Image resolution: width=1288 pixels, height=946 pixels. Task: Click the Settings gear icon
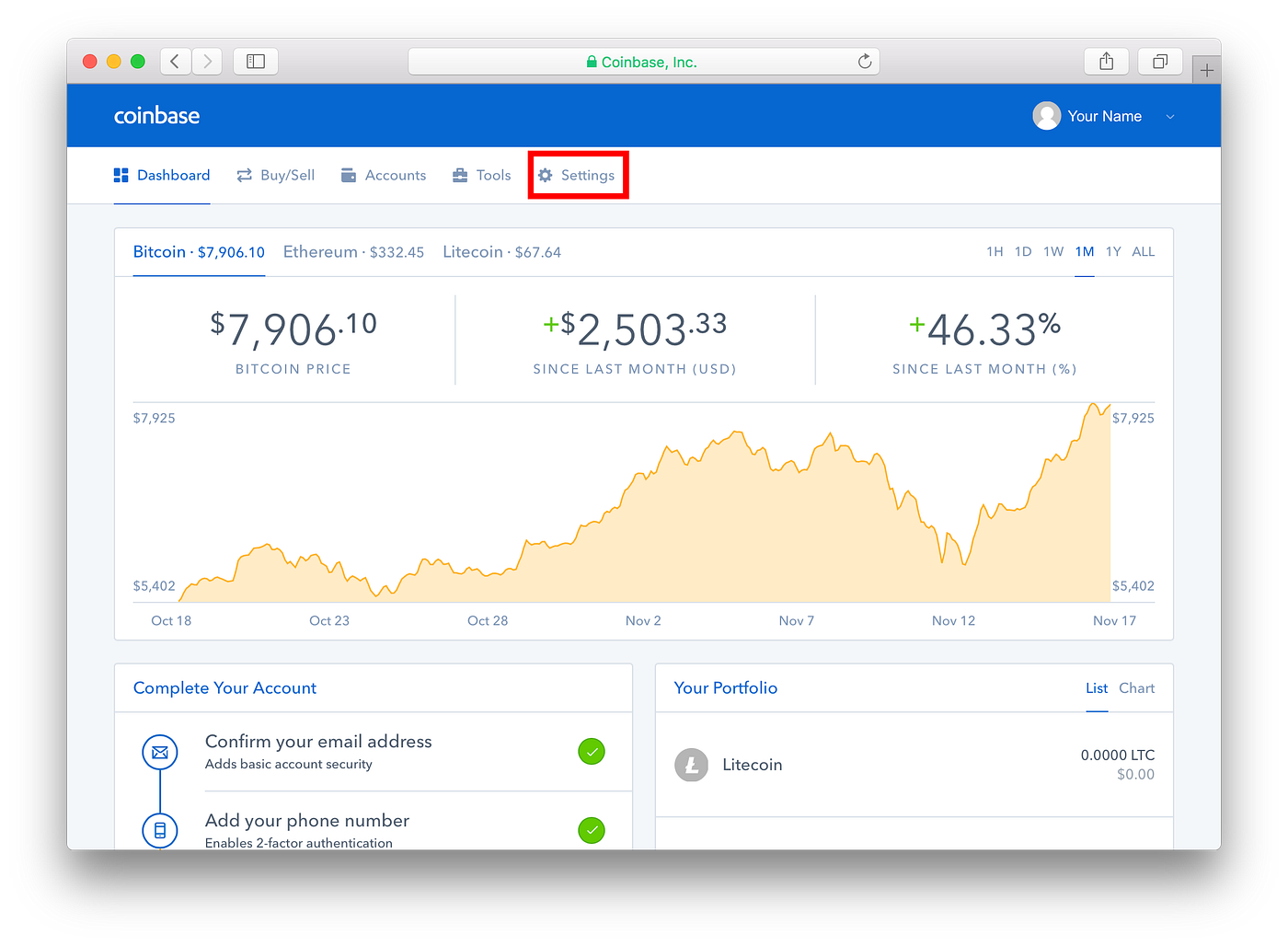[546, 175]
